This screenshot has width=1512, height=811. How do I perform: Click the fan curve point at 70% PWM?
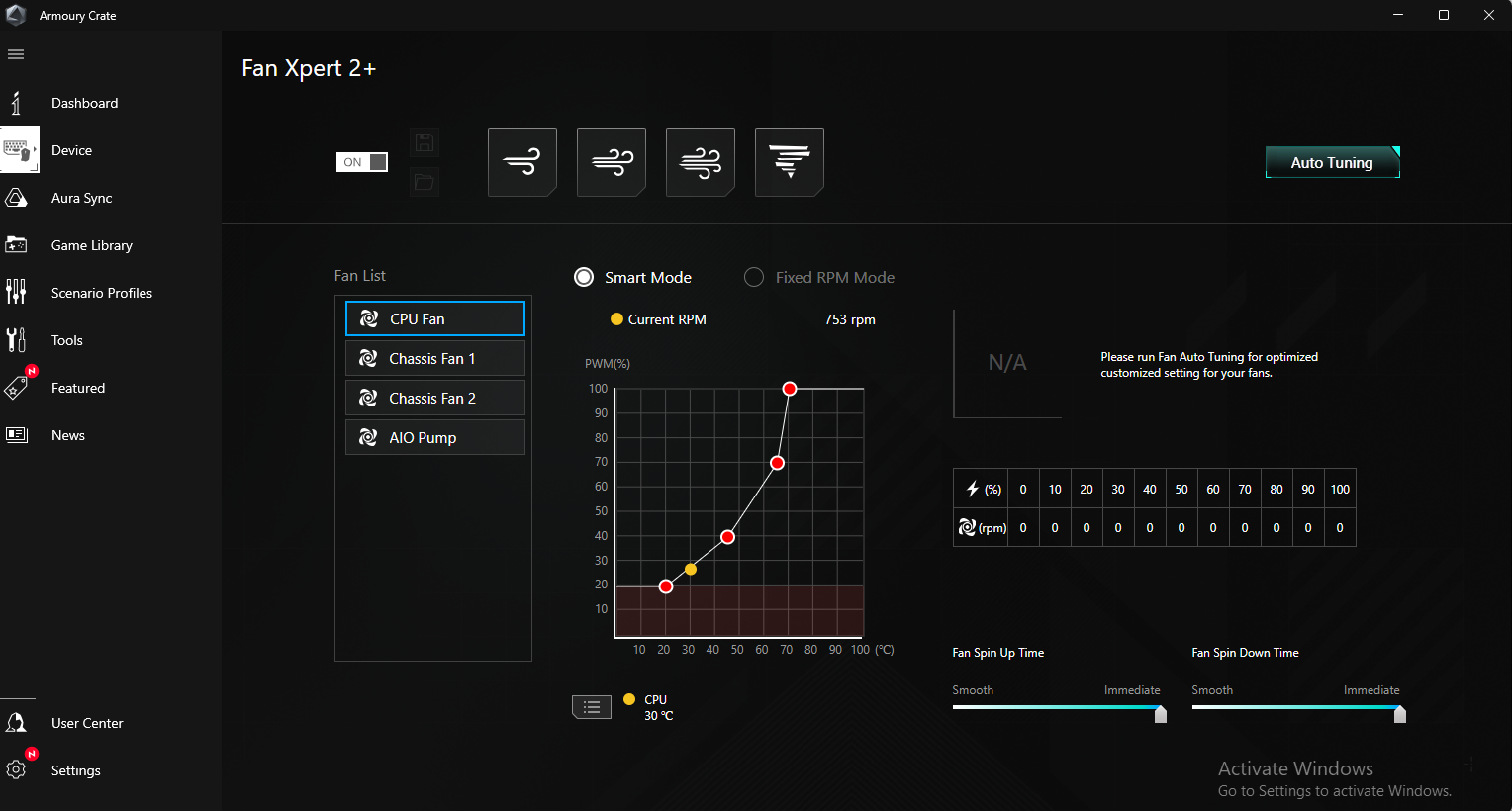click(777, 463)
